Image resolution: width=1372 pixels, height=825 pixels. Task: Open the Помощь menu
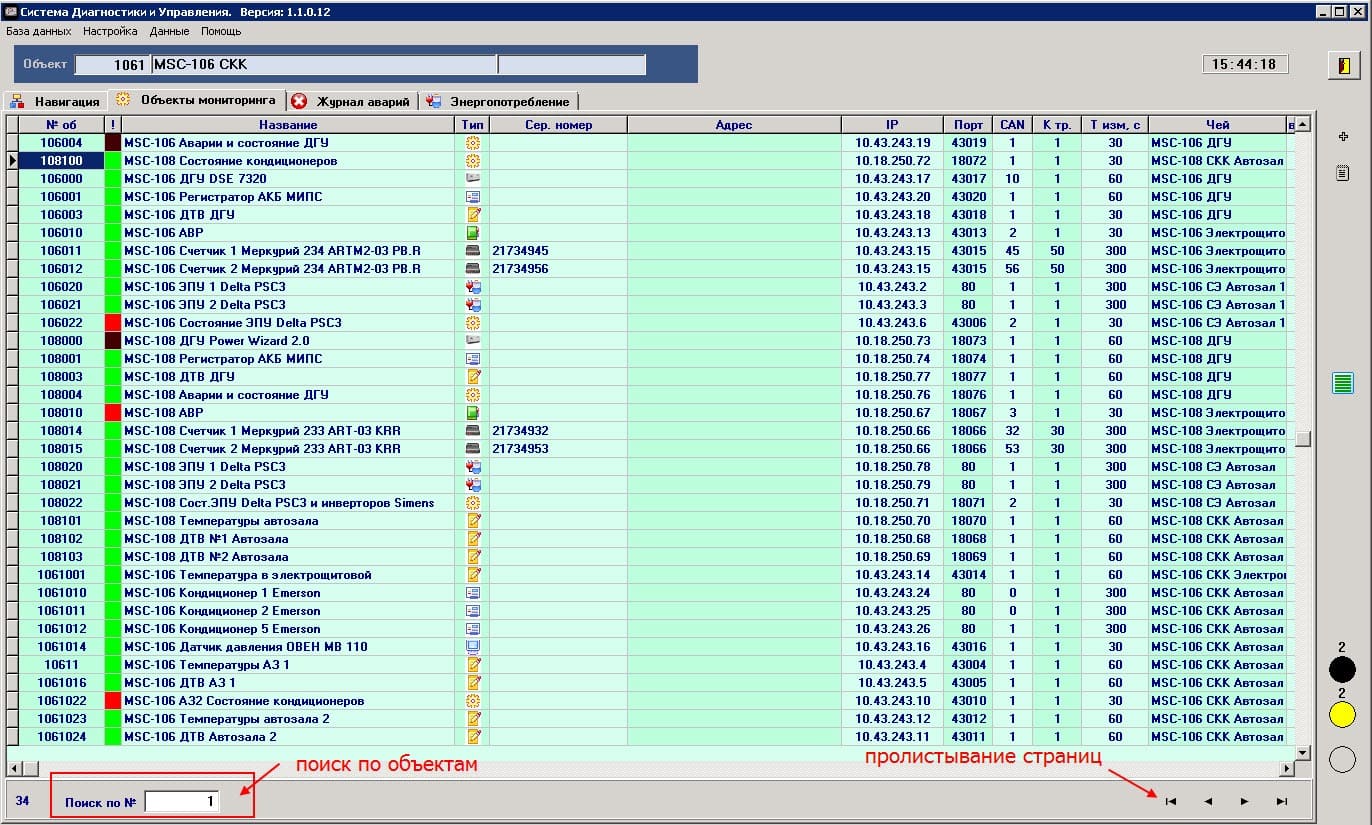coord(221,31)
